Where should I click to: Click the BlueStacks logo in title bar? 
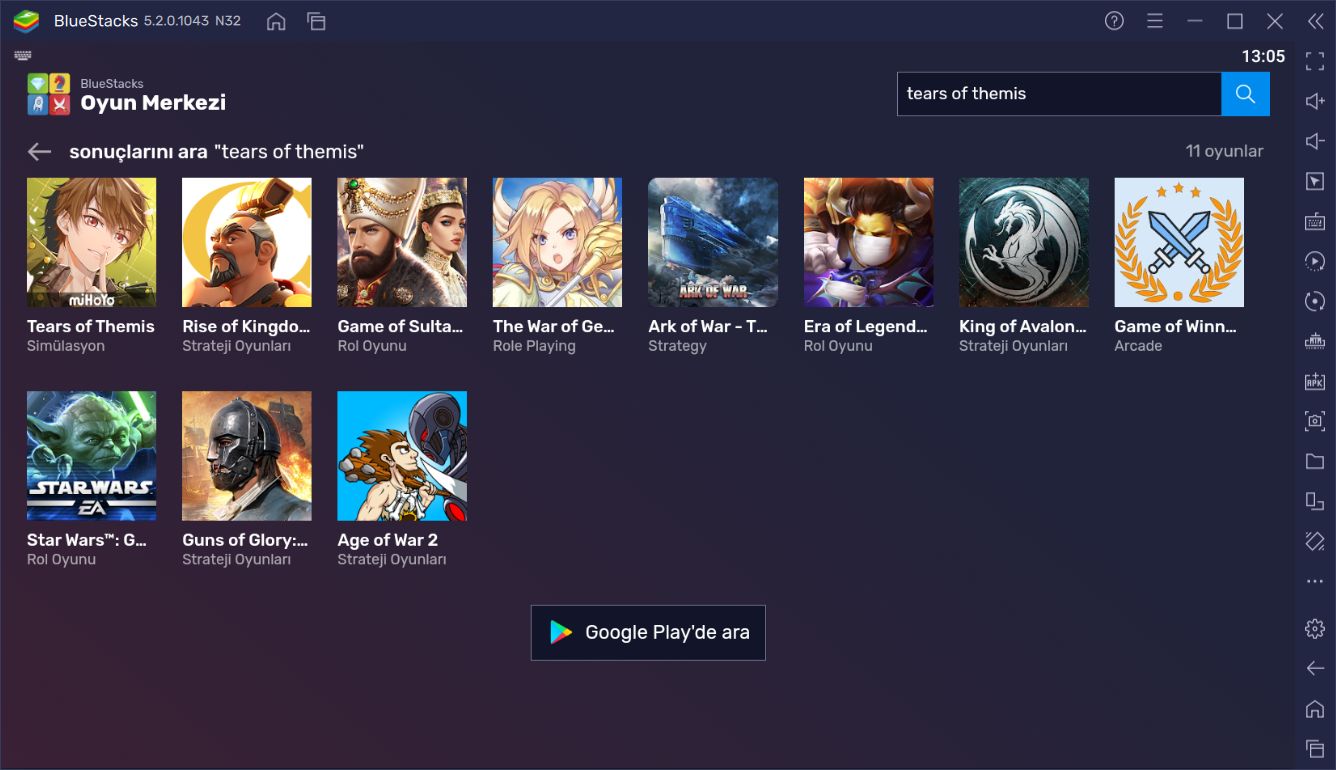click(26, 21)
